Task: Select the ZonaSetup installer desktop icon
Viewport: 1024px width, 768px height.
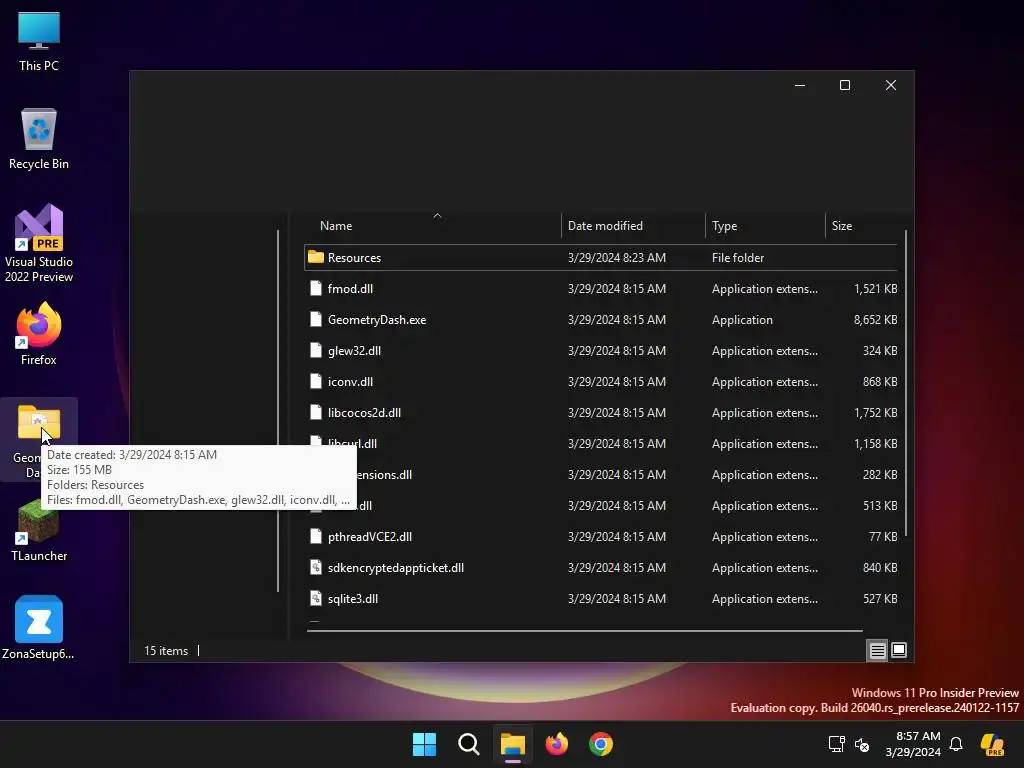Action: [39, 628]
